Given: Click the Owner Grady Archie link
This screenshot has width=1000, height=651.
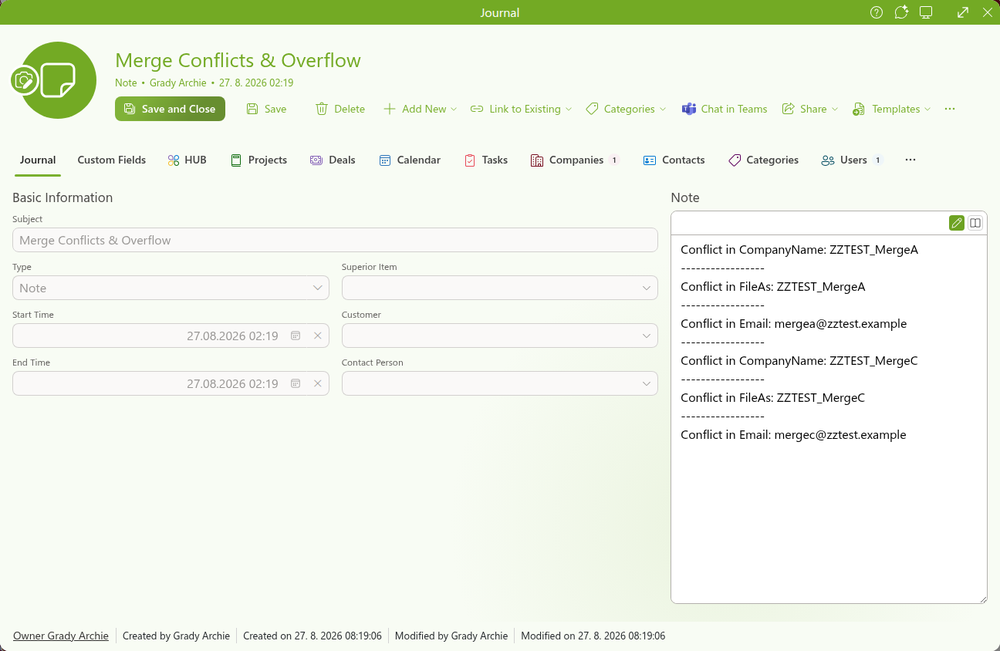Looking at the screenshot, I should coord(61,636).
